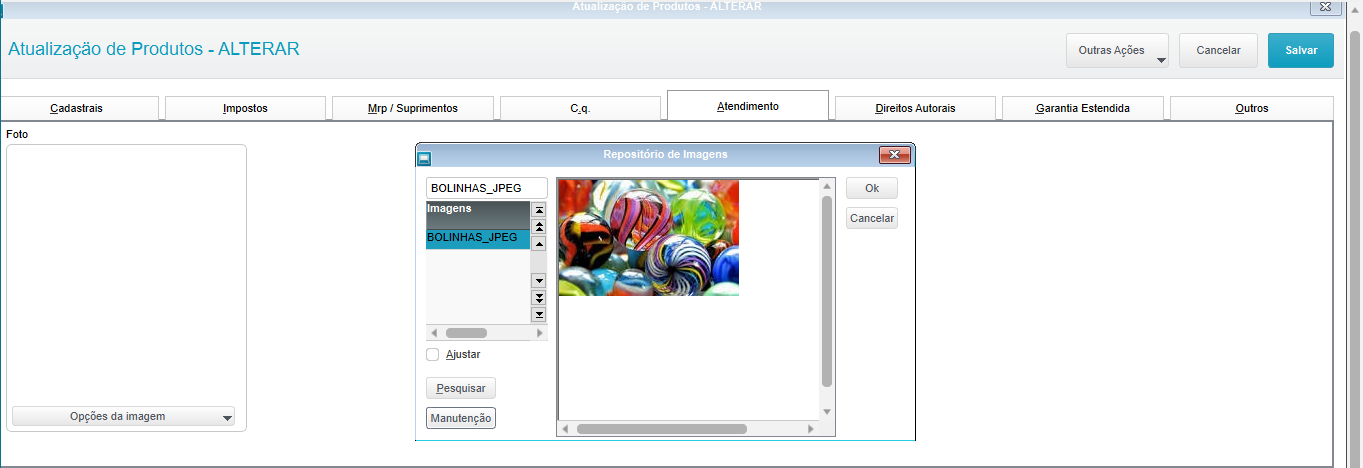
Task: Open the Direitos Autorais tab
Action: coord(915,108)
